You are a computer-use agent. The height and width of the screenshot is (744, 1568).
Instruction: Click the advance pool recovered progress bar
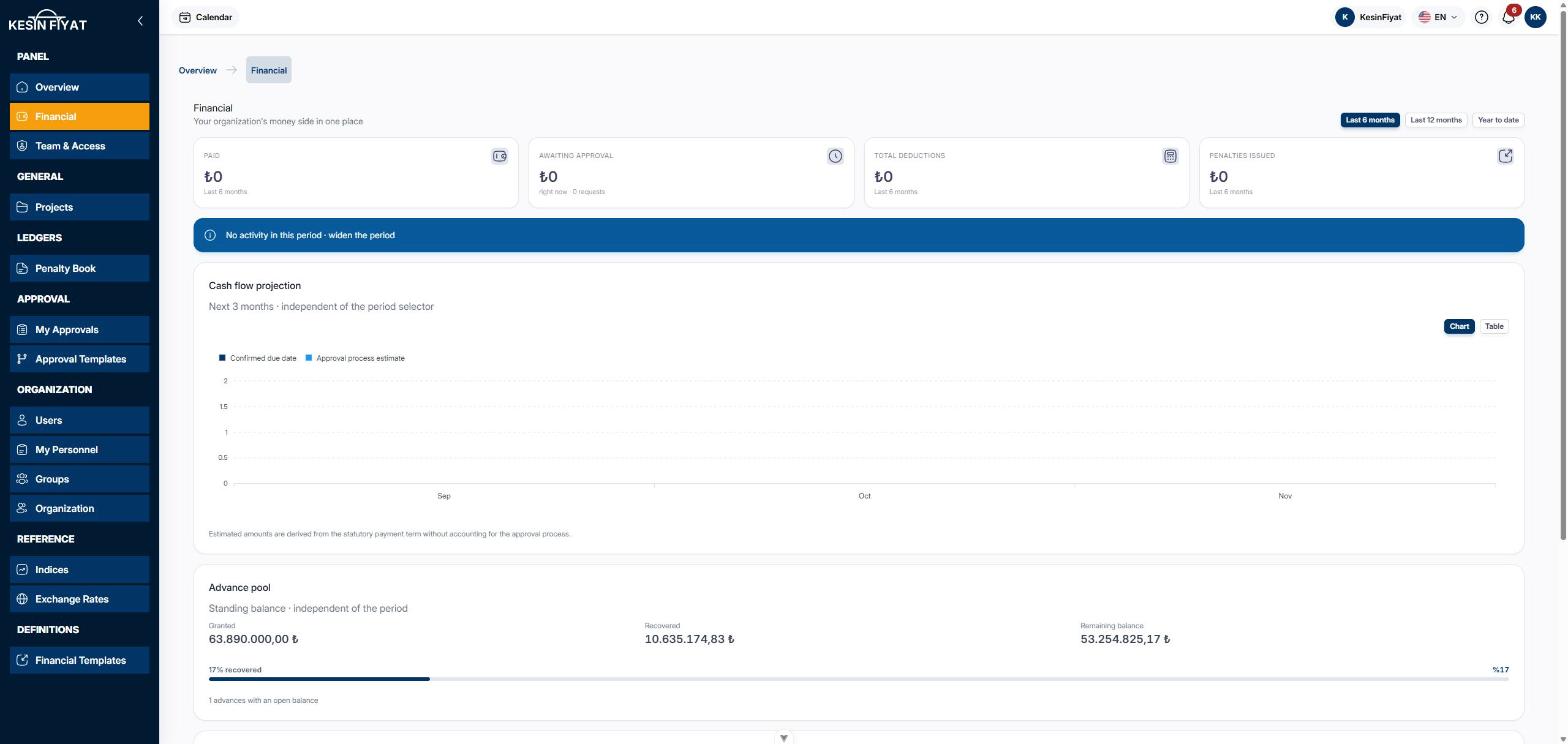point(859,679)
